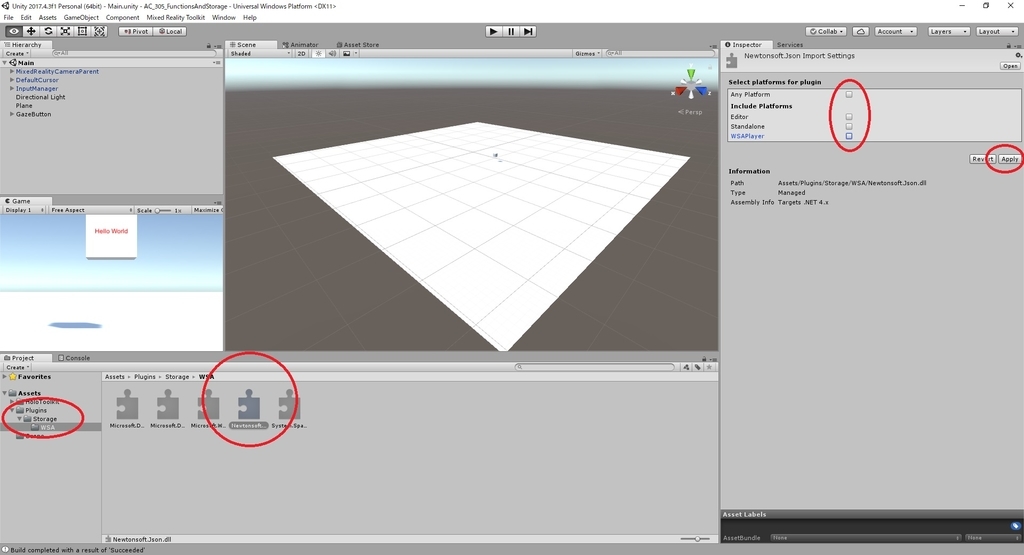The image size is (1024, 555).
Task: Click the Step frame button
Action: coord(528,31)
